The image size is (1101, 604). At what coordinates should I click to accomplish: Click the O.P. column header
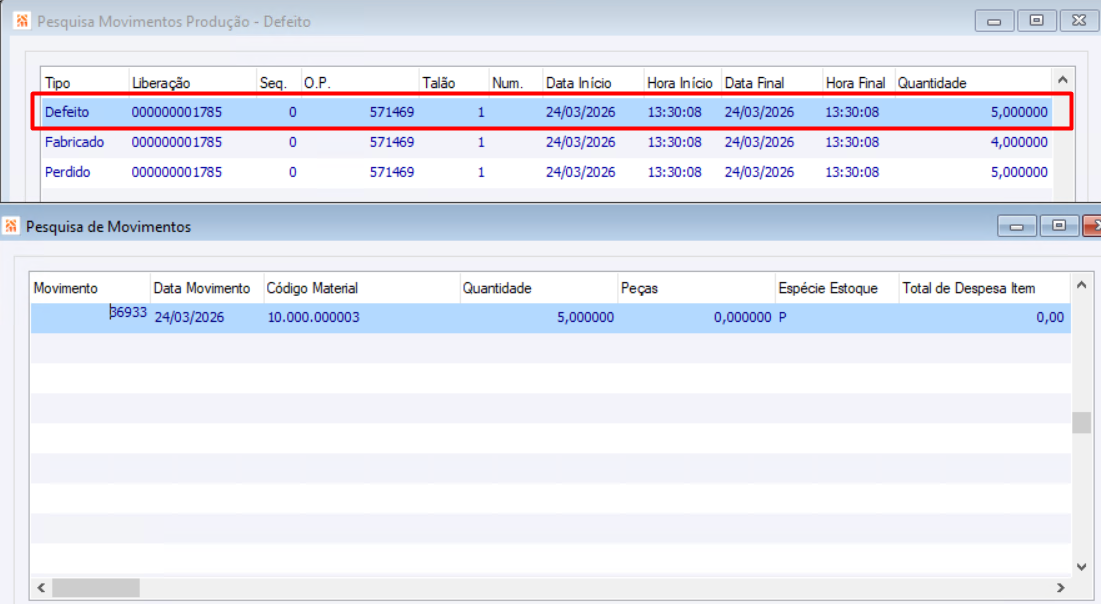pos(360,83)
